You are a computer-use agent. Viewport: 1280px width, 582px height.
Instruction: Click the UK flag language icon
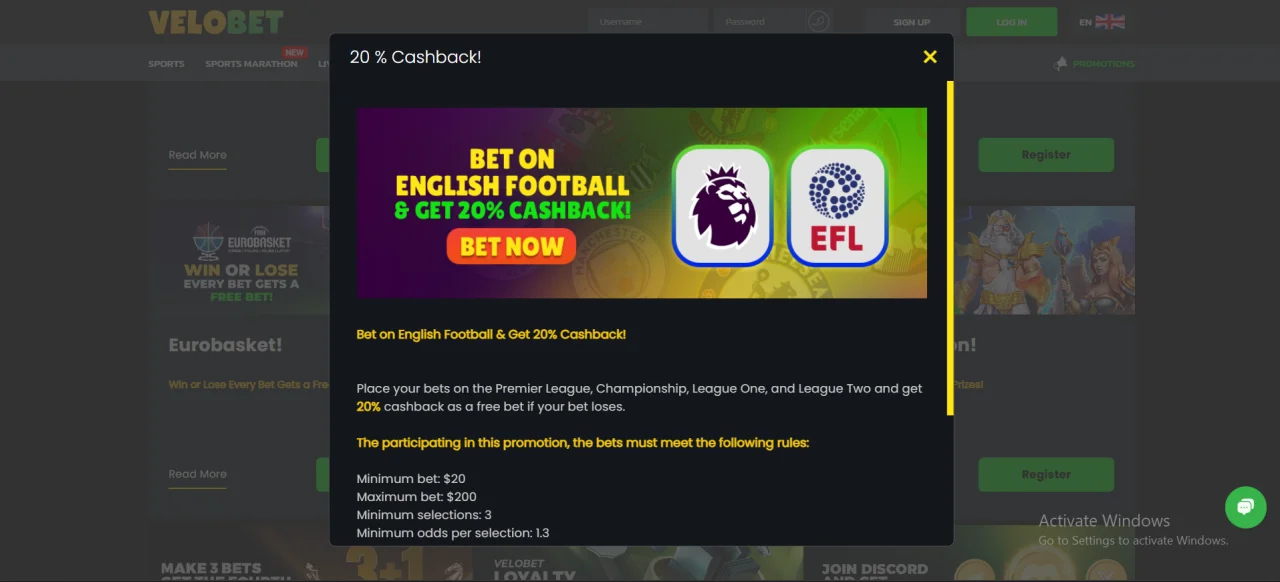pos(1110,22)
